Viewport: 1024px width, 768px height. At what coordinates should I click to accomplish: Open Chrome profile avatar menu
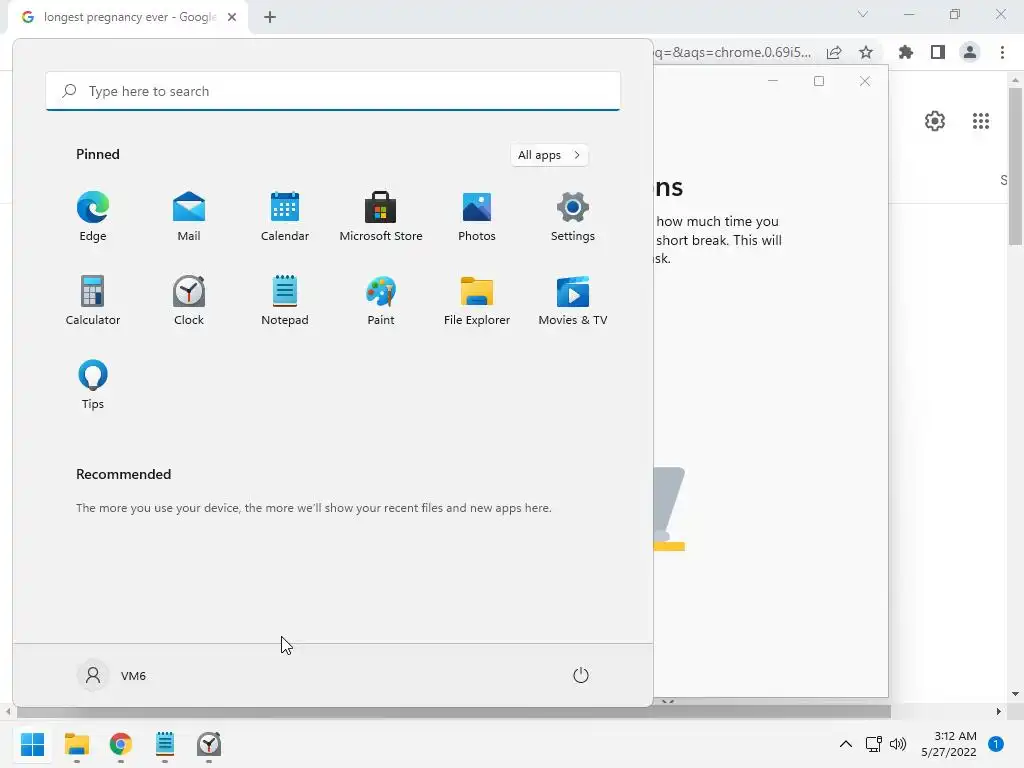tap(970, 52)
